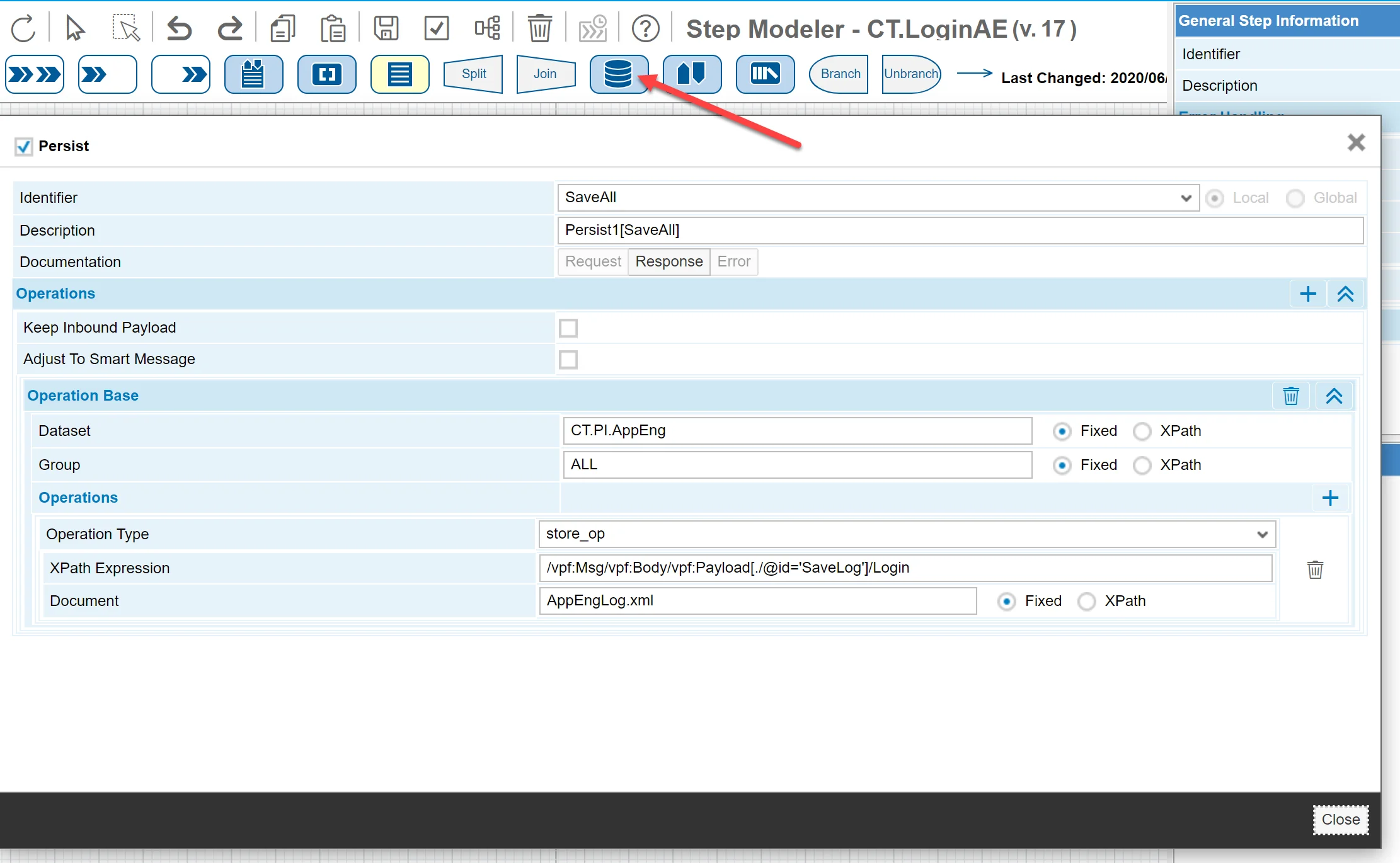Select the Persist database step icon

pyautogui.click(x=617, y=74)
